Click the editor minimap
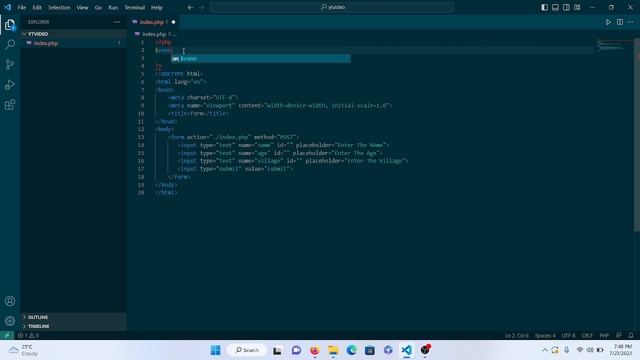The width and height of the screenshot is (640, 360). [611, 45]
